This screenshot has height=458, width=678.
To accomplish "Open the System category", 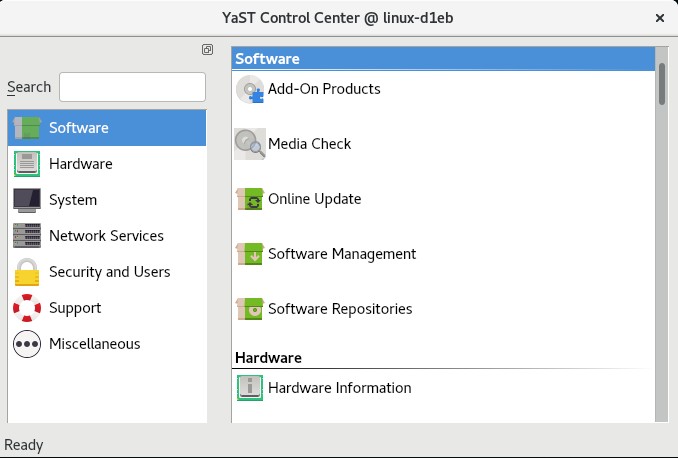I will (73, 200).
